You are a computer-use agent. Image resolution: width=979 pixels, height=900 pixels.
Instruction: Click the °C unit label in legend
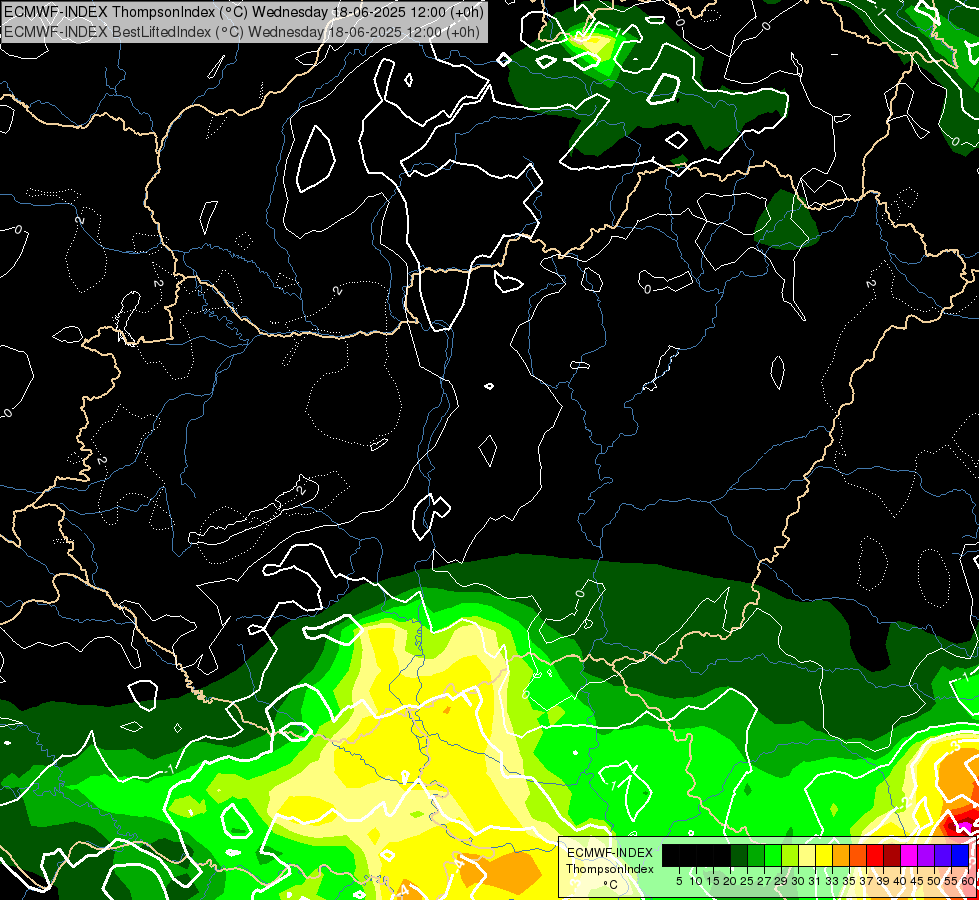[611, 885]
